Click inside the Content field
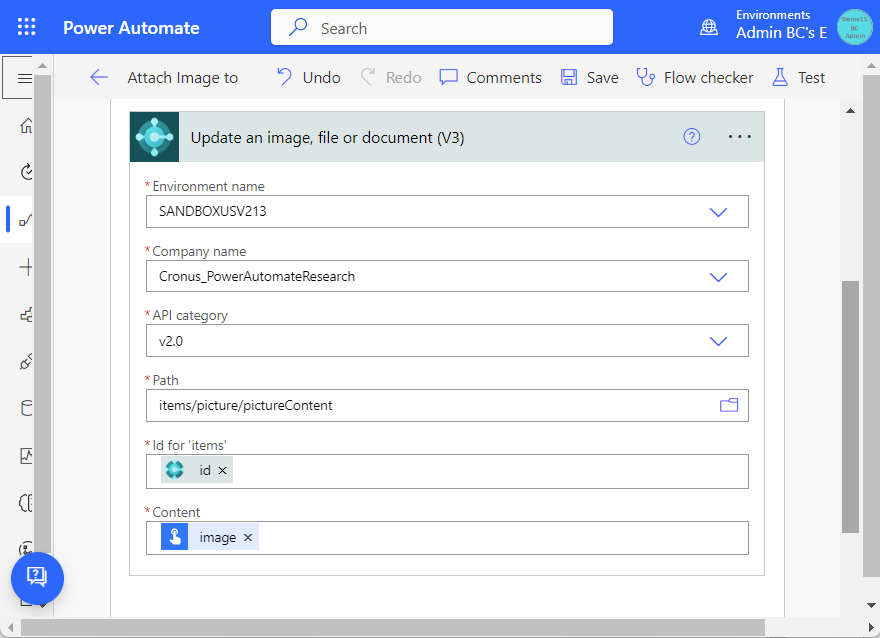 [x=447, y=538]
